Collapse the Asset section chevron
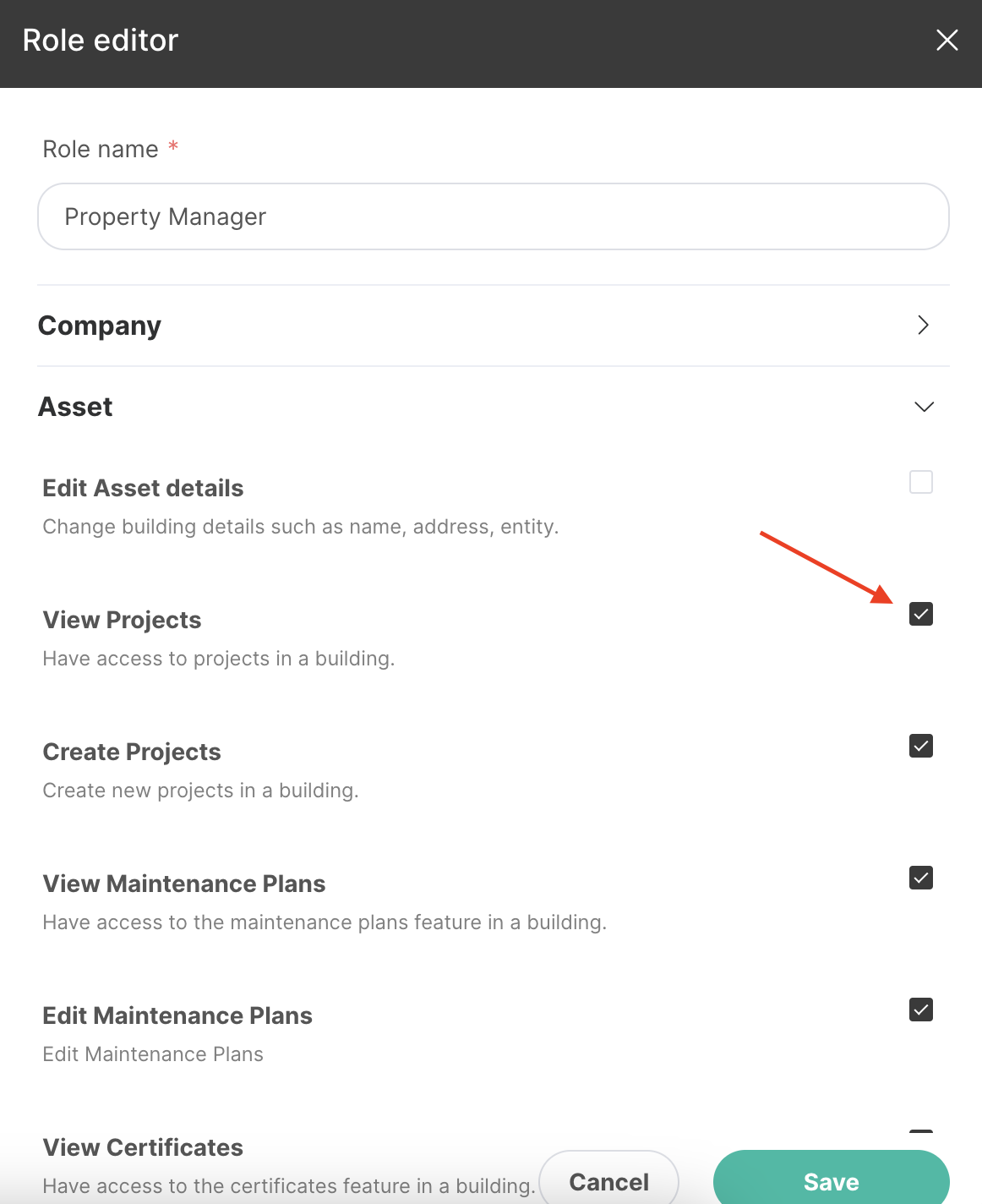982x1204 pixels. pos(924,407)
